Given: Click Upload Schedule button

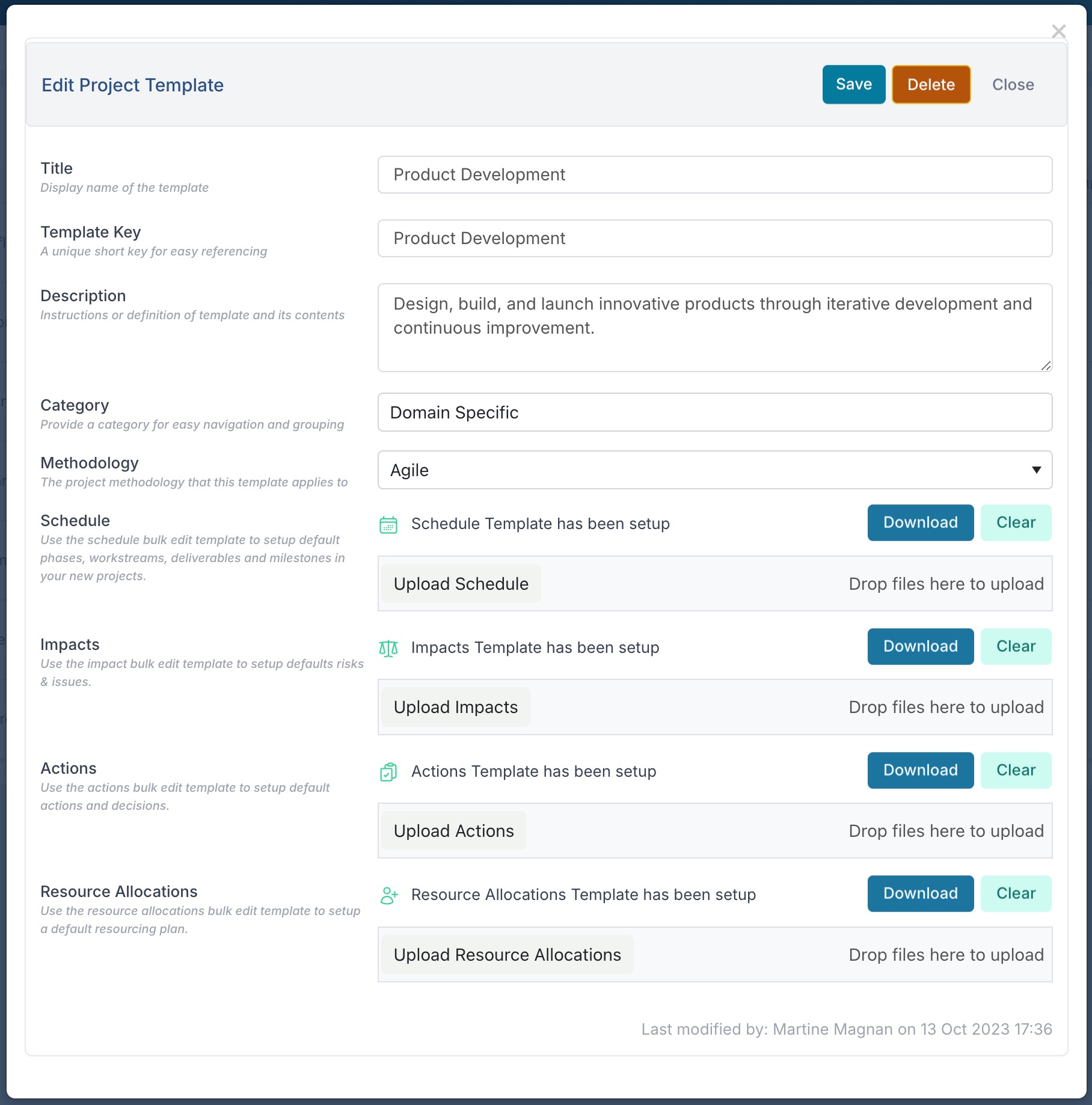Looking at the screenshot, I should [x=461, y=584].
